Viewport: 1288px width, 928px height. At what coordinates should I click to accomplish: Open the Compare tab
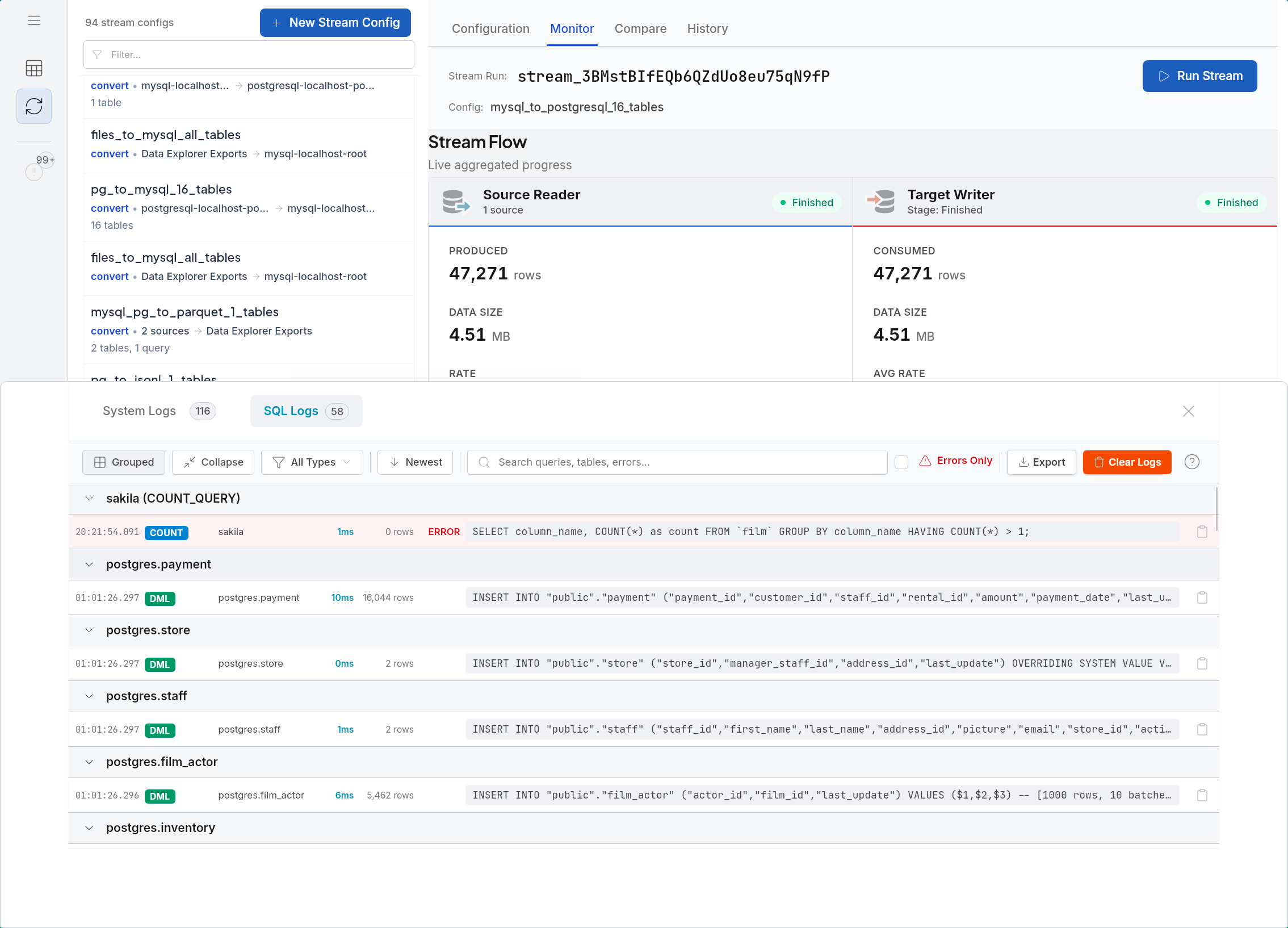(x=640, y=28)
